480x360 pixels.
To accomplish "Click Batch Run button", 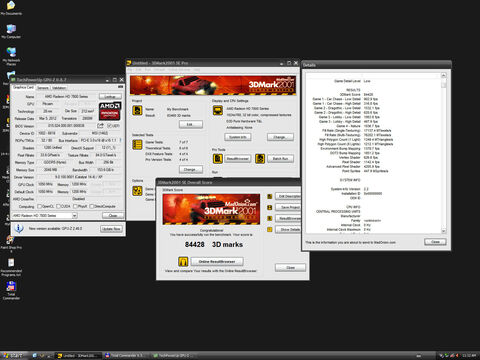I will pyautogui.click(x=280, y=159).
